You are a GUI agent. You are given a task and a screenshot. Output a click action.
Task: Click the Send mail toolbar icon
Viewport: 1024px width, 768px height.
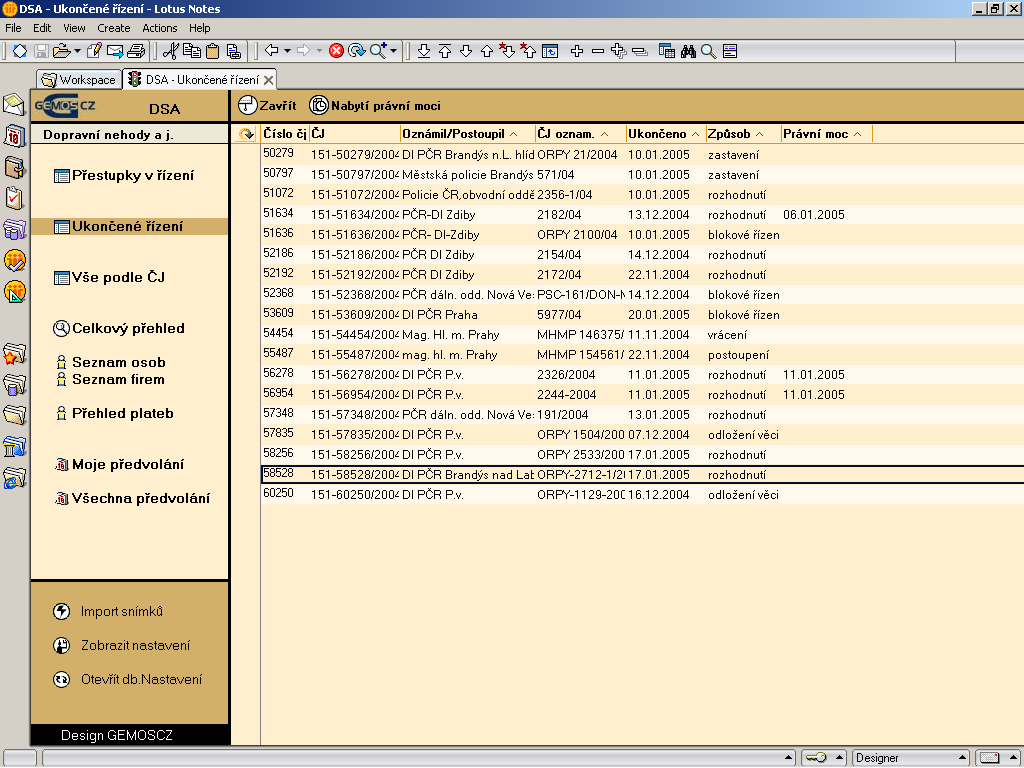[x=115, y=51]
